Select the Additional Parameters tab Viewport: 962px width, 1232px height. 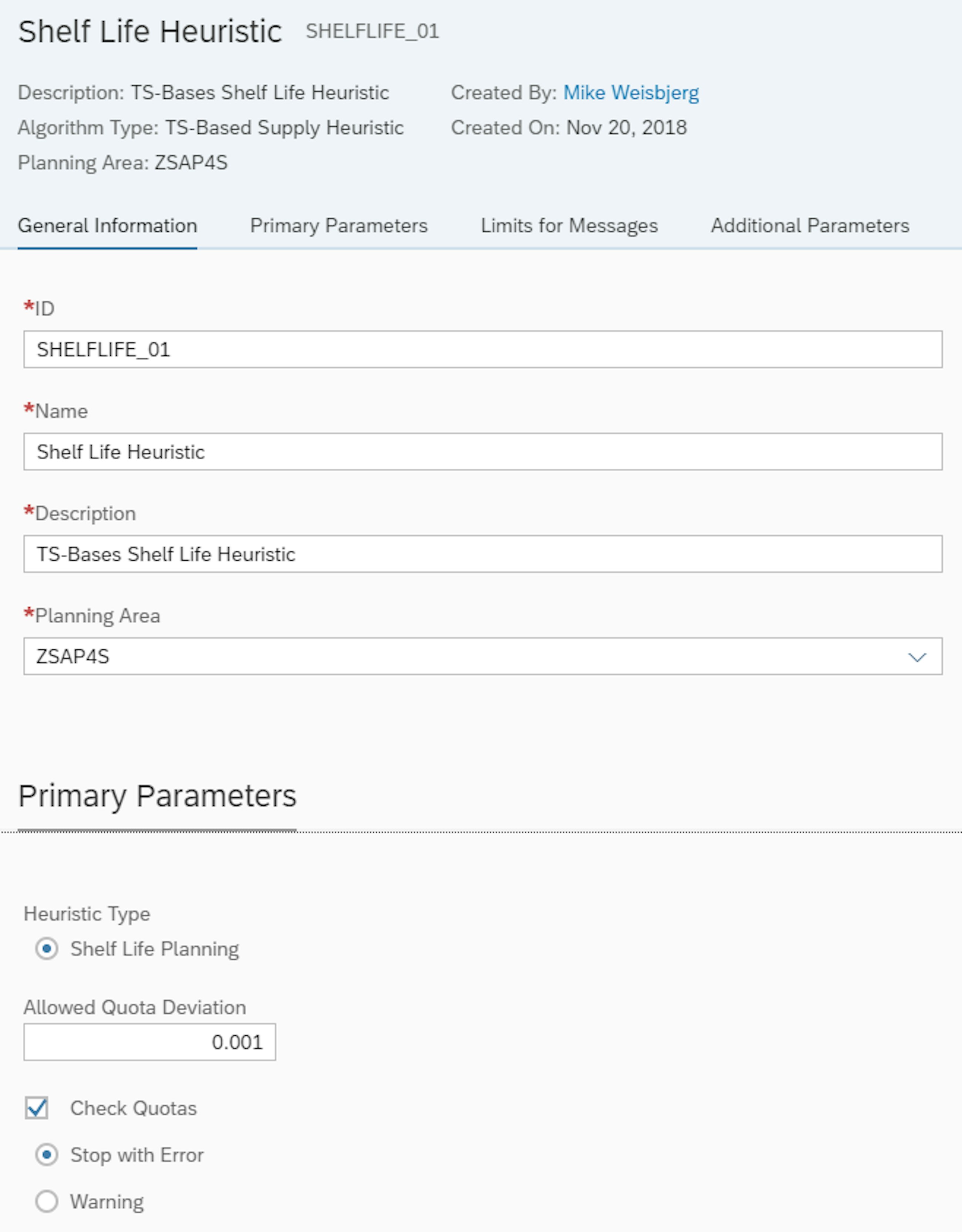(x=810, y=226)
